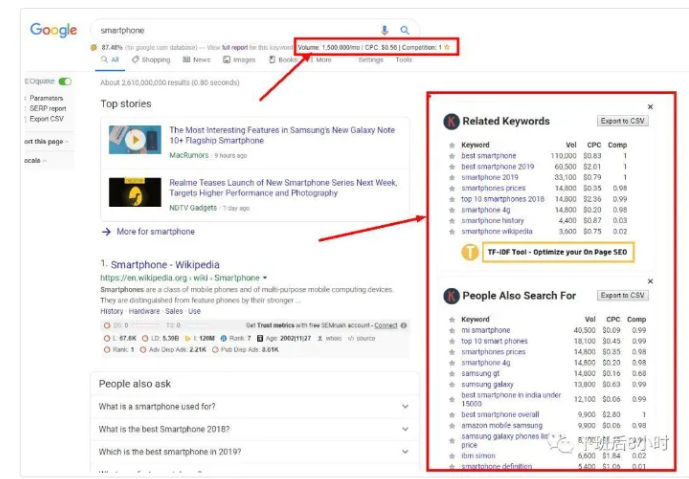
Task: Switch to the Shopping tab
Action: (x=151, y=59)
